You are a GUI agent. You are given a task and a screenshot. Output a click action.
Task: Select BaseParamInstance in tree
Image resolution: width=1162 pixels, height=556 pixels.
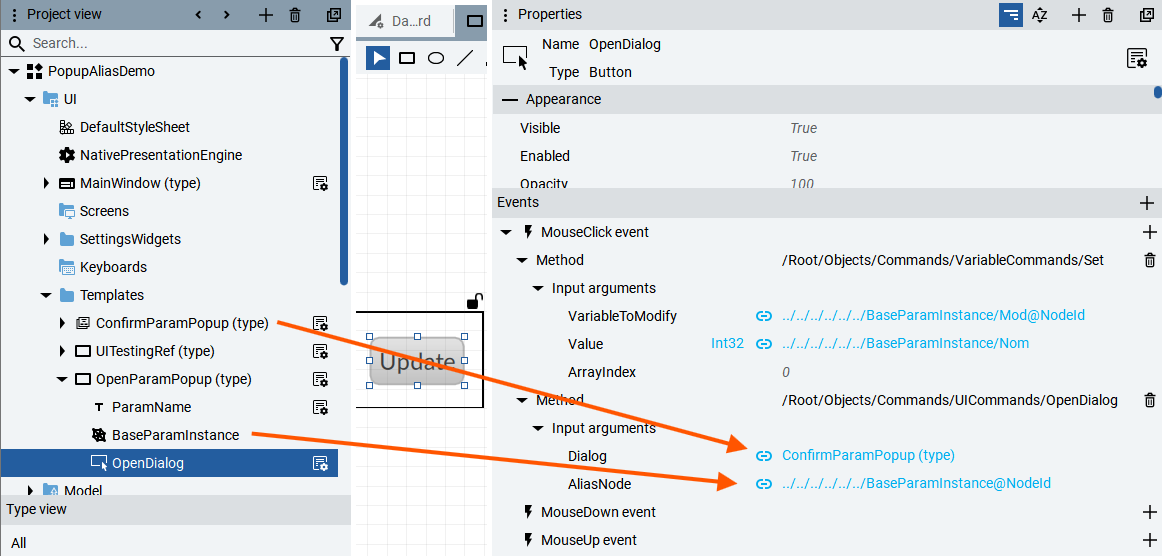tap(176, 435)
